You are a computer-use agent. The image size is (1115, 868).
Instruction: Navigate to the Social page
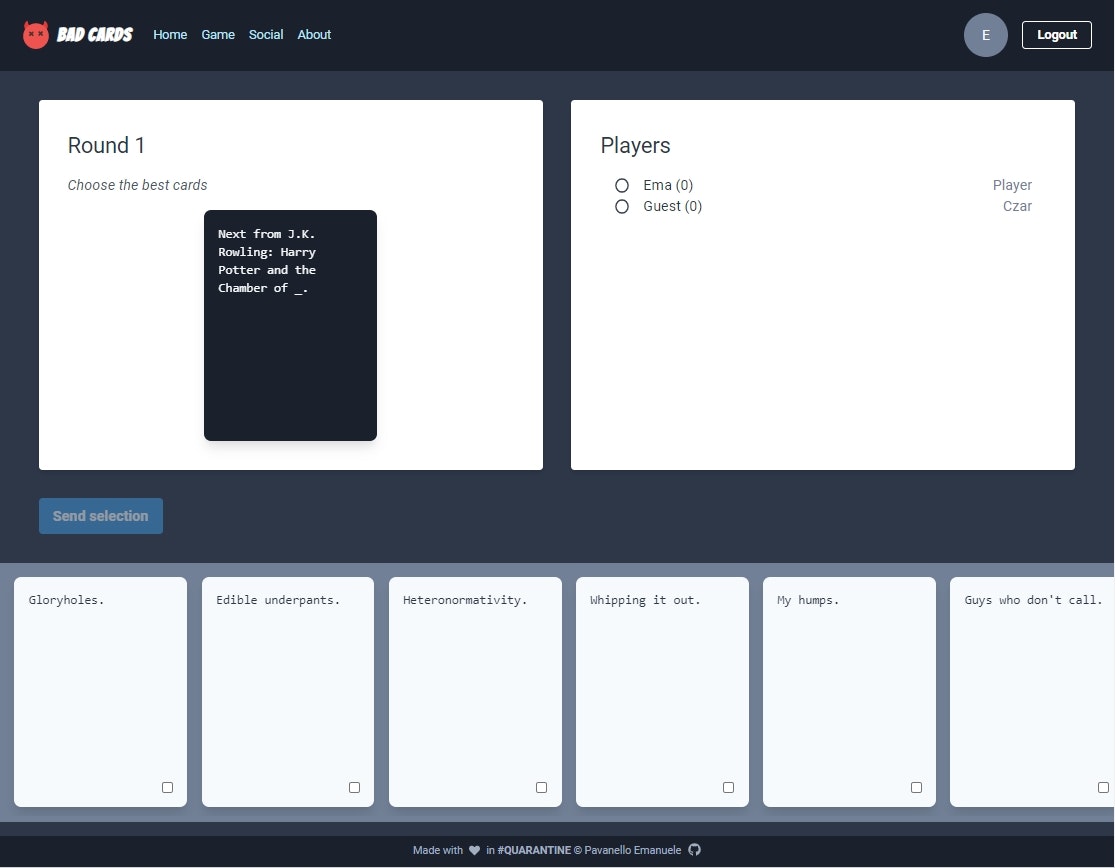tap(266, 34)
